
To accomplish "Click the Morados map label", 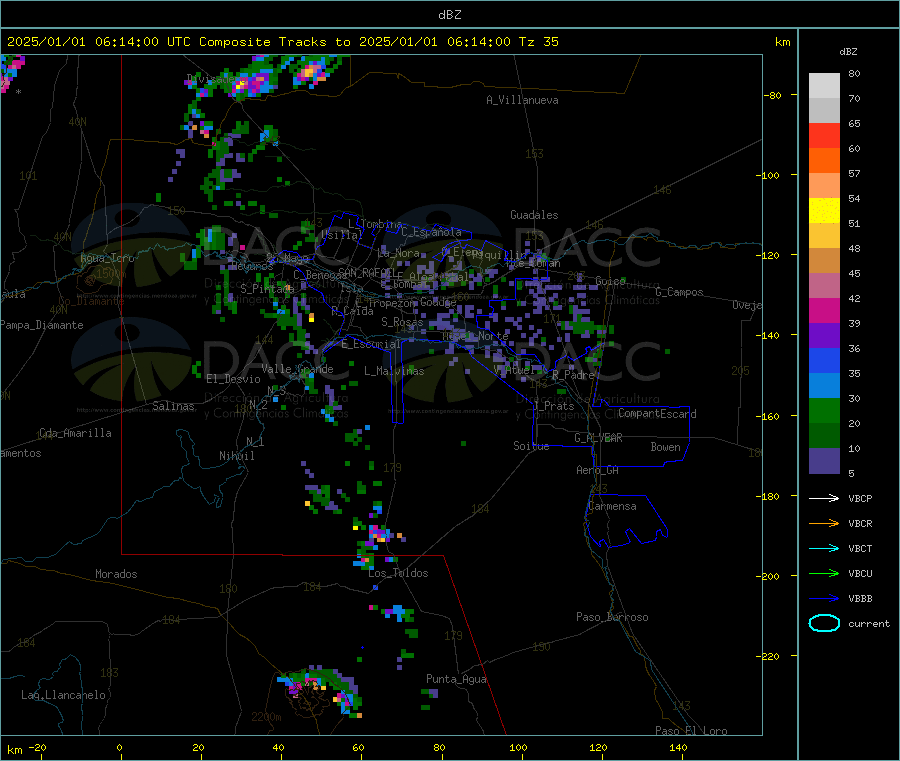I will [x=116, y=574].
